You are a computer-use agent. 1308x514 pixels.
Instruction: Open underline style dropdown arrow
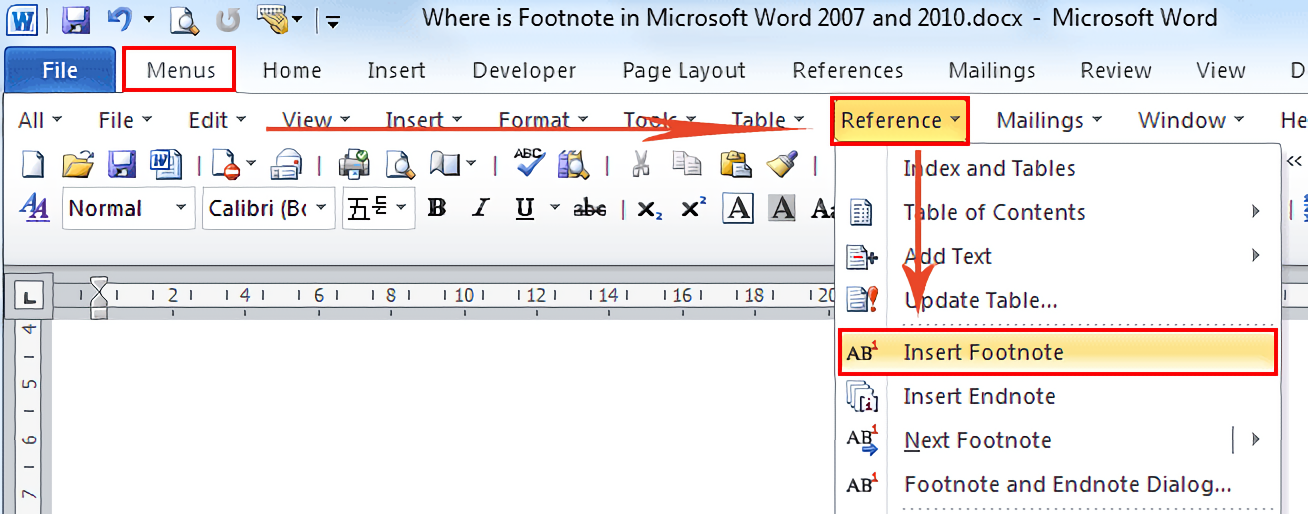coord(555,208)
